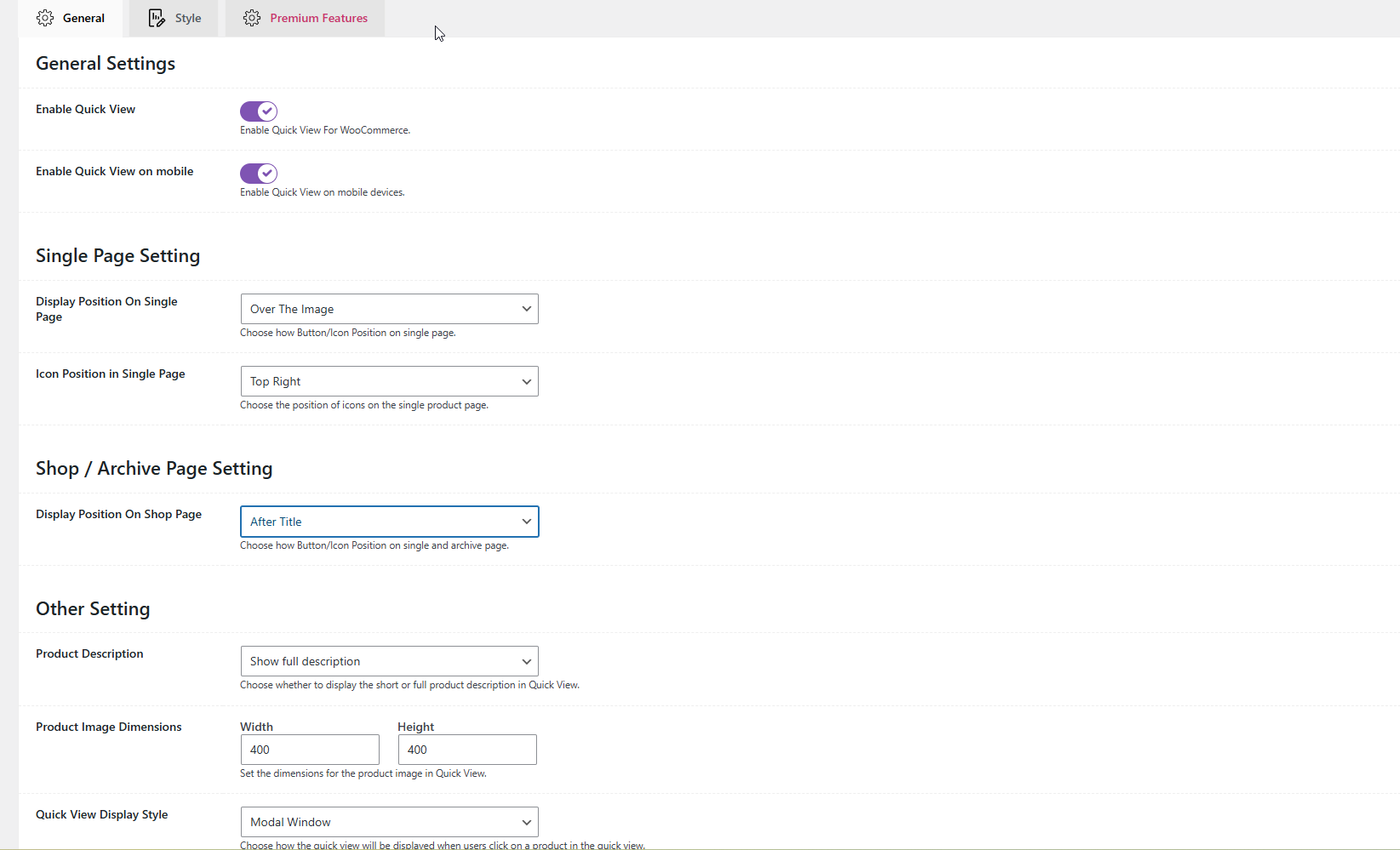Click the gear icon on General tab
This screenshot has width=1400, height=850.
pos(45,18)
